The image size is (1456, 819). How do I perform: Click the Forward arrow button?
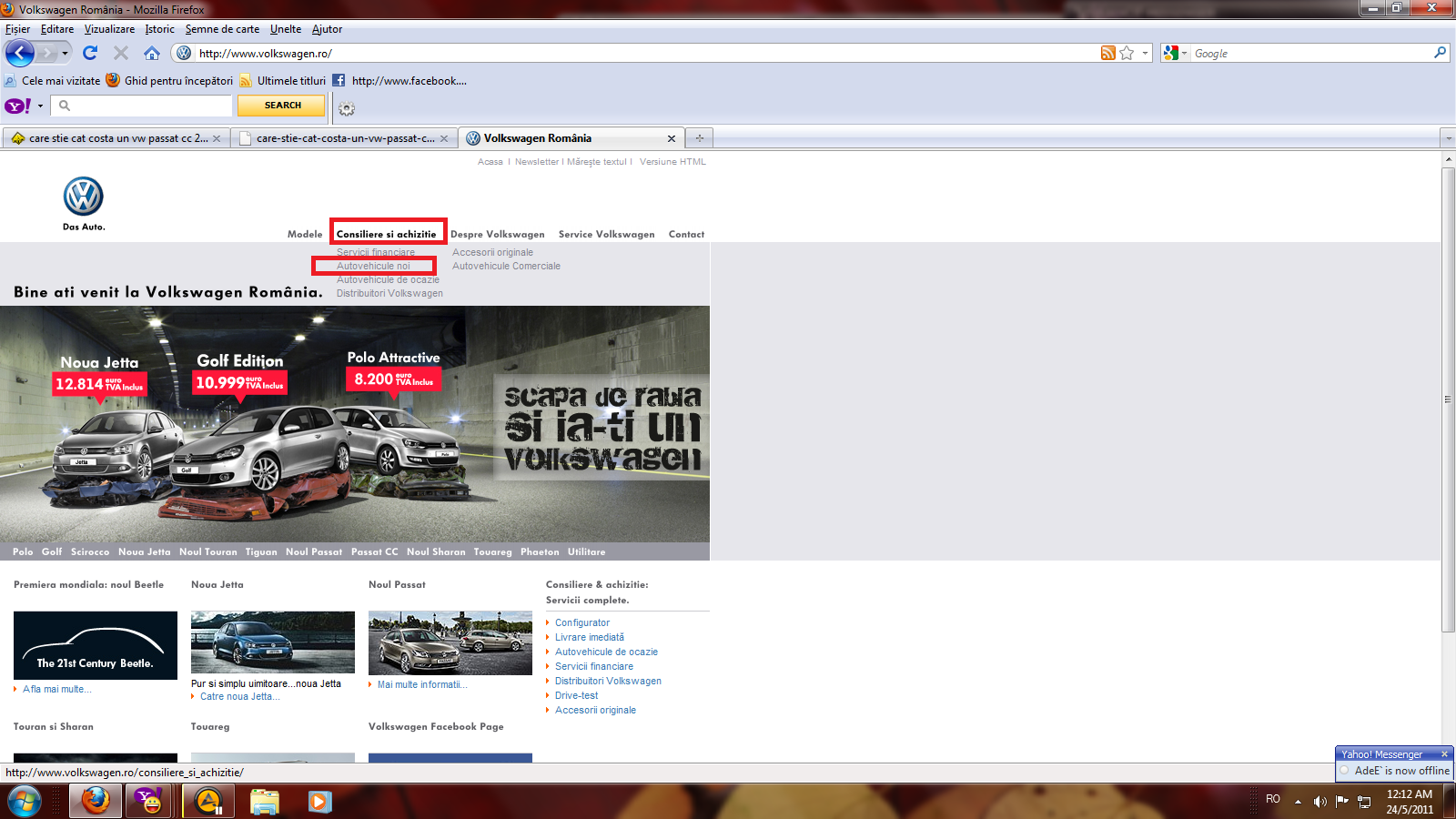click(x=47, y=53)
